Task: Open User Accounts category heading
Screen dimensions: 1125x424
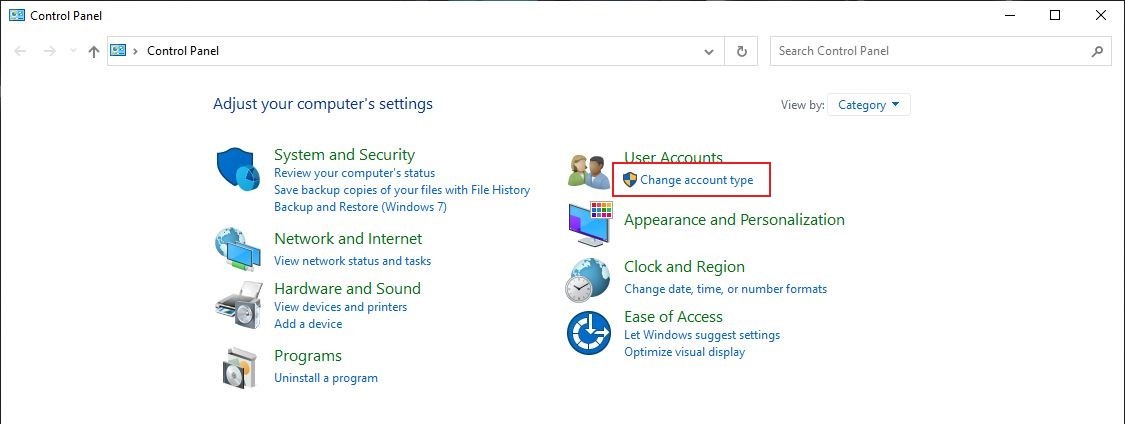Action: tap(673, 158)
